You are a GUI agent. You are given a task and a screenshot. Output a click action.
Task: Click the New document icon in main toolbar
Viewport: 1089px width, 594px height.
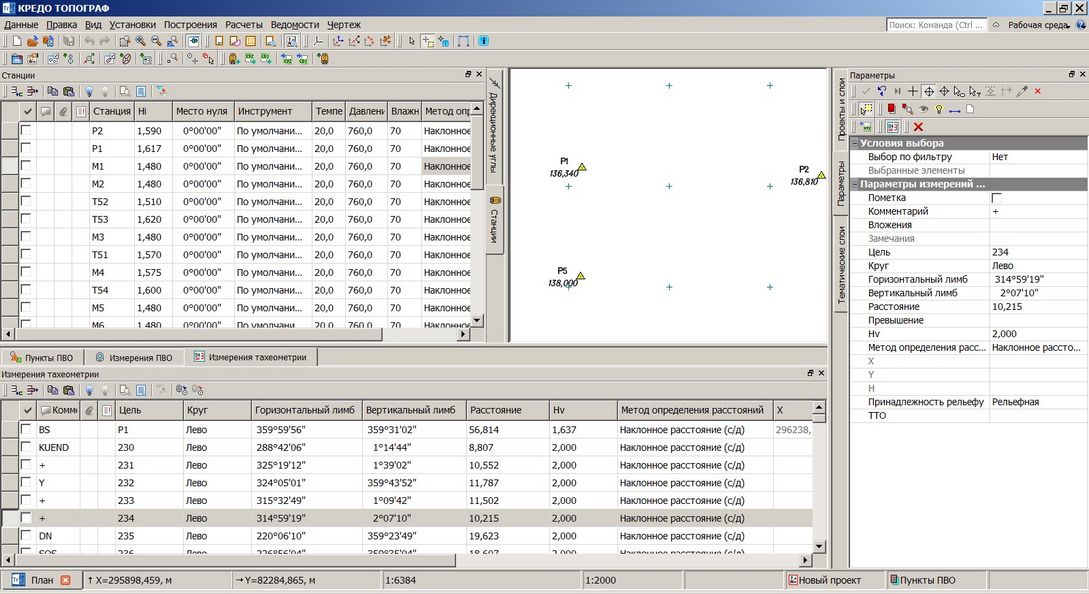[x=17, y=41]
